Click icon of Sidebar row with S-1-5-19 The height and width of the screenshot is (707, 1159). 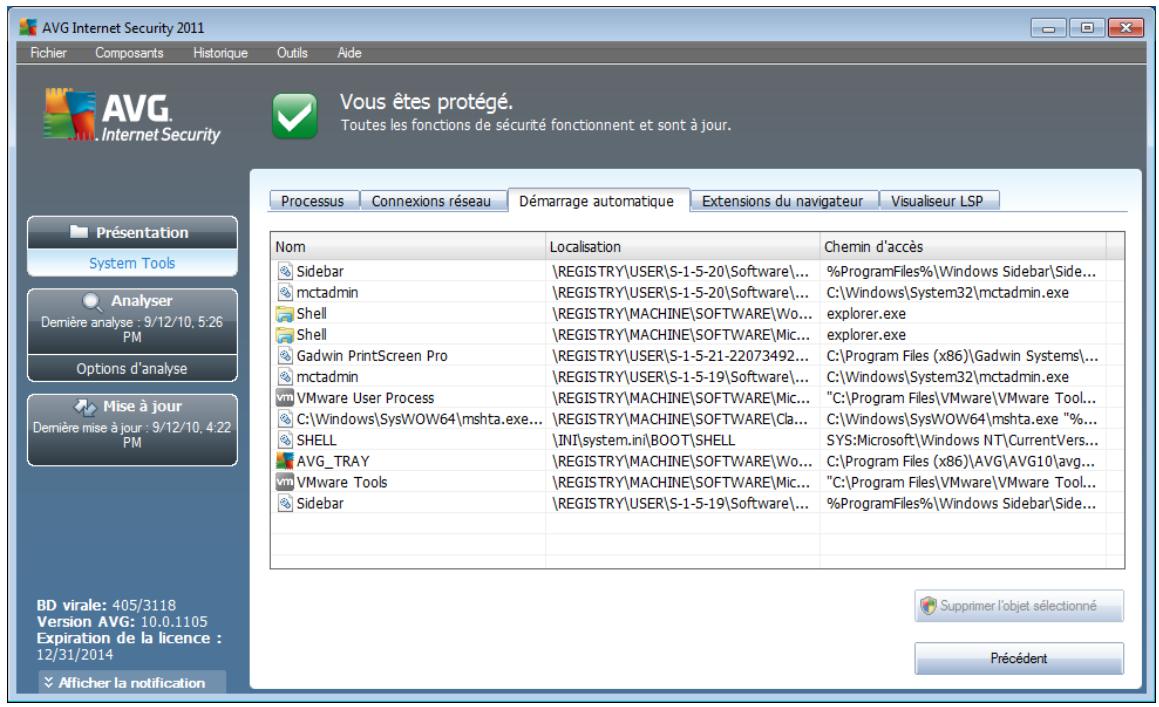click(285, 503)
